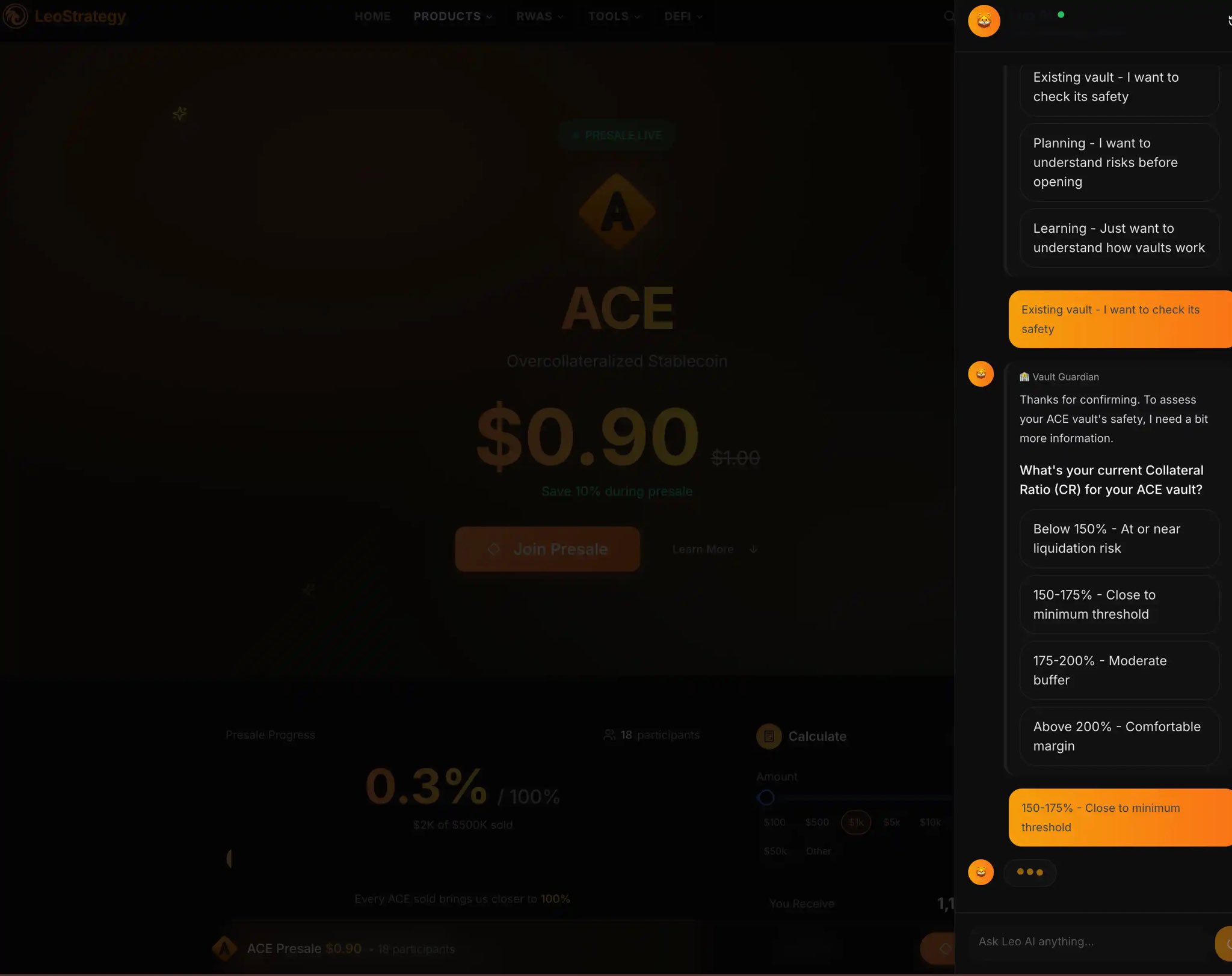Open the RWAs dropdown menu

[x=540, y=16]
